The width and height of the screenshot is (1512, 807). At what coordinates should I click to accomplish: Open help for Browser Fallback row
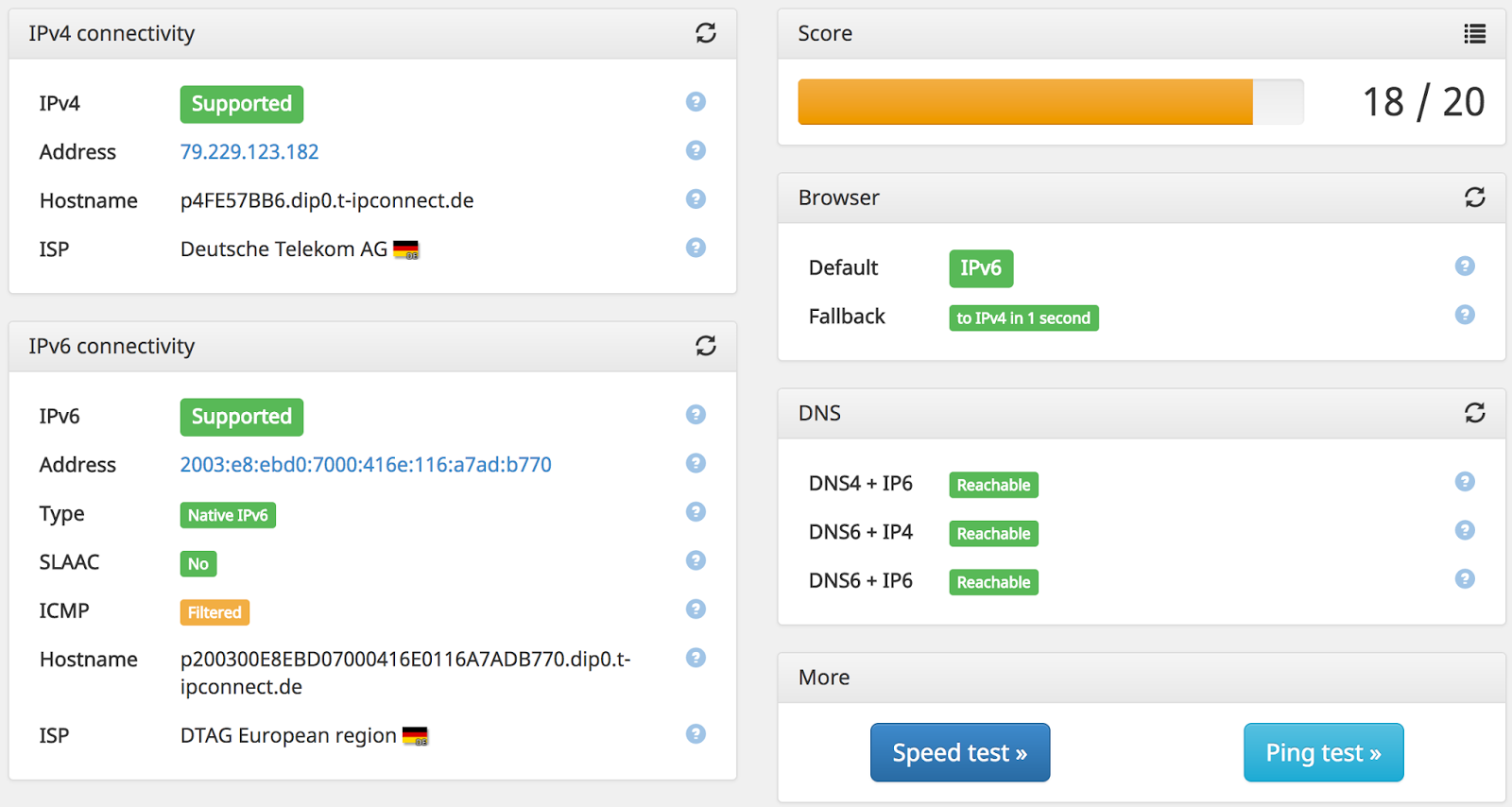click(1465, 316)
